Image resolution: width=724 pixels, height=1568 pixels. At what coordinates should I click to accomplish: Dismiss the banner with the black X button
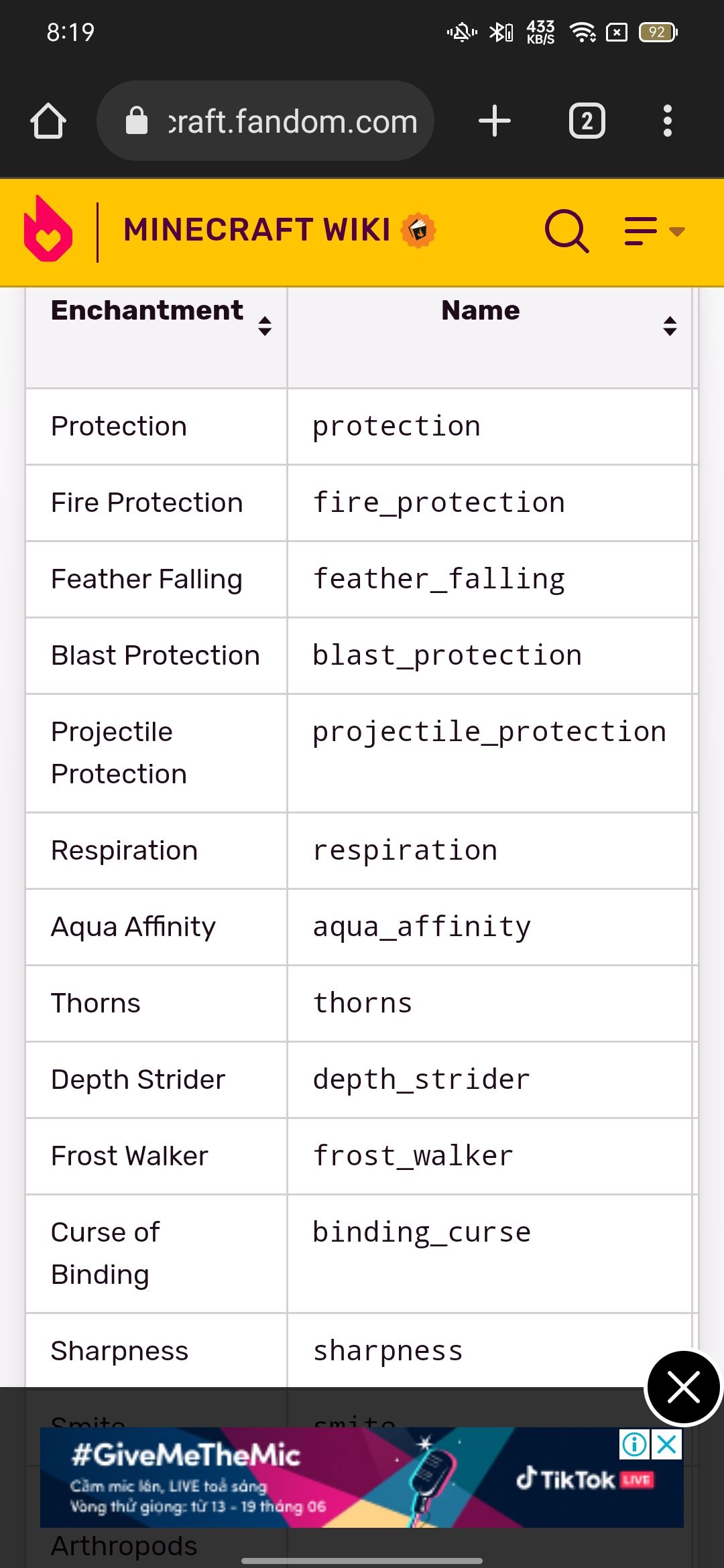pyautogui.click(x=683, y=1387)
